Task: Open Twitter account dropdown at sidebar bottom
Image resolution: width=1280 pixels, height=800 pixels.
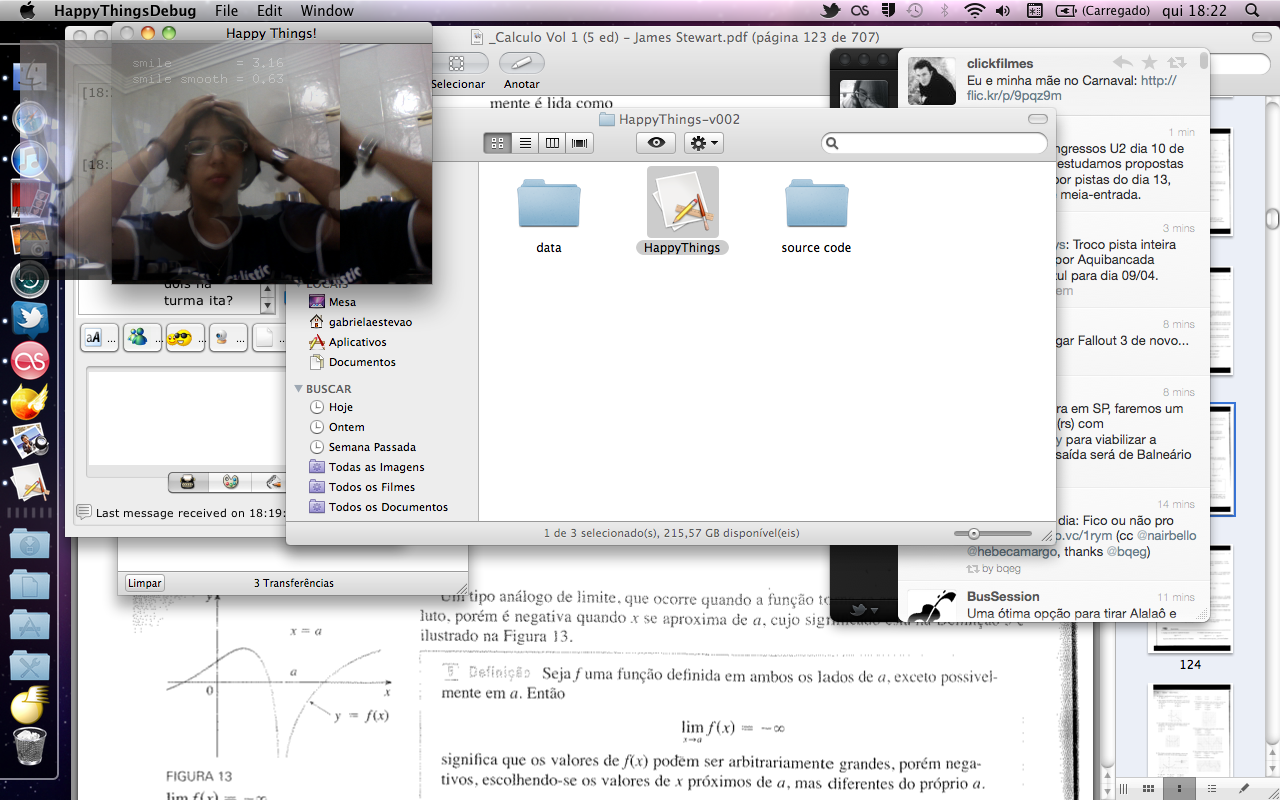Action: coord(863,609)
